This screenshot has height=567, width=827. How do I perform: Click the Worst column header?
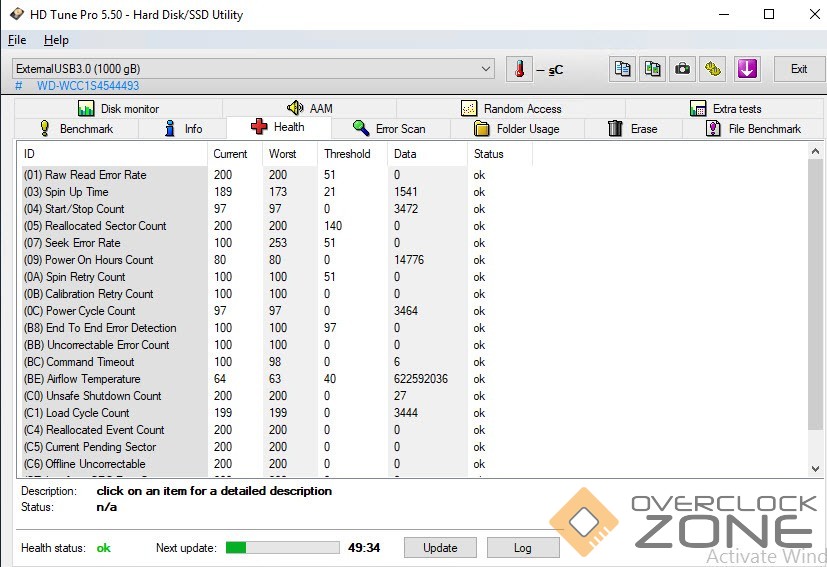[x=290, y=154]
